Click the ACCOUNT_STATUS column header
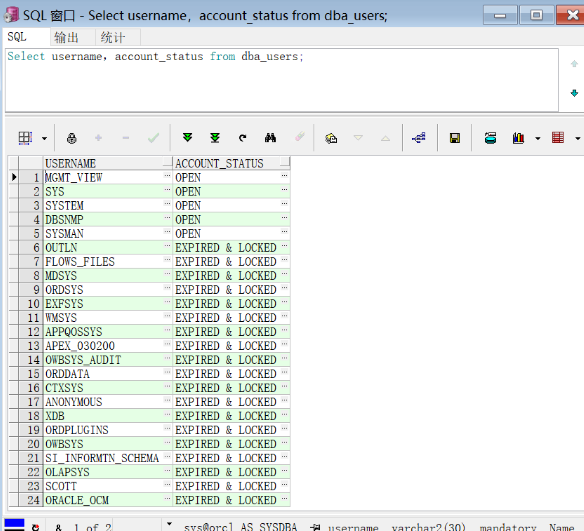584x531 pixels. click(x=231, y=163)
